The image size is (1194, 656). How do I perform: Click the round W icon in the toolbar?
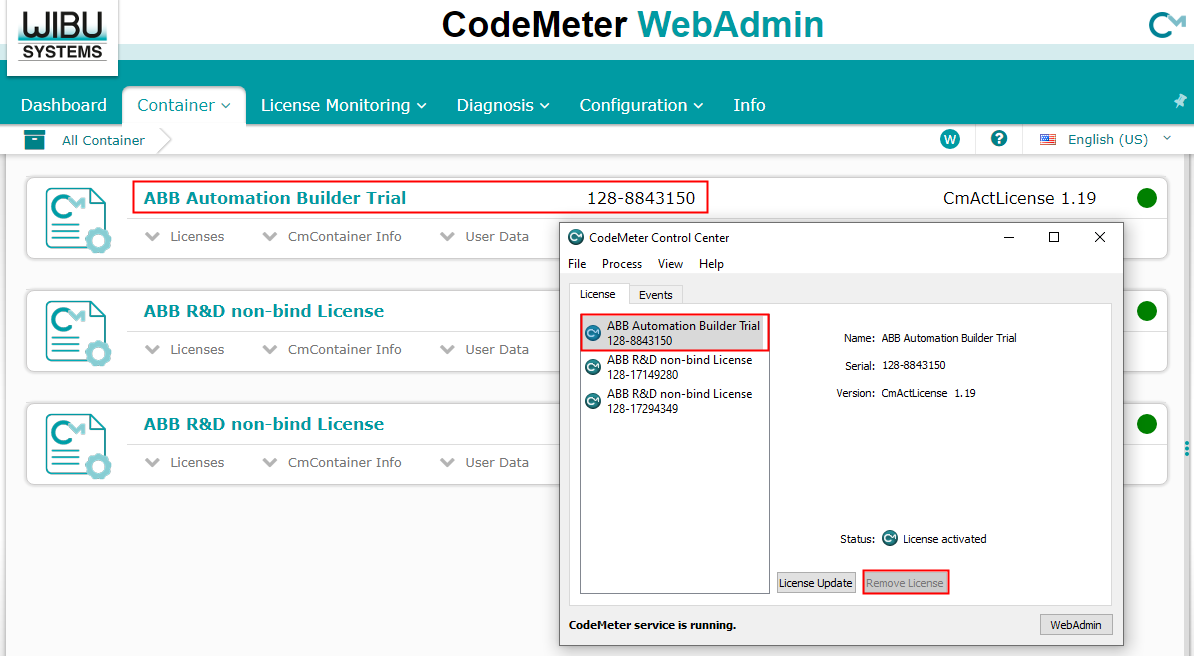pyautogui.click(x=950, y=139)
